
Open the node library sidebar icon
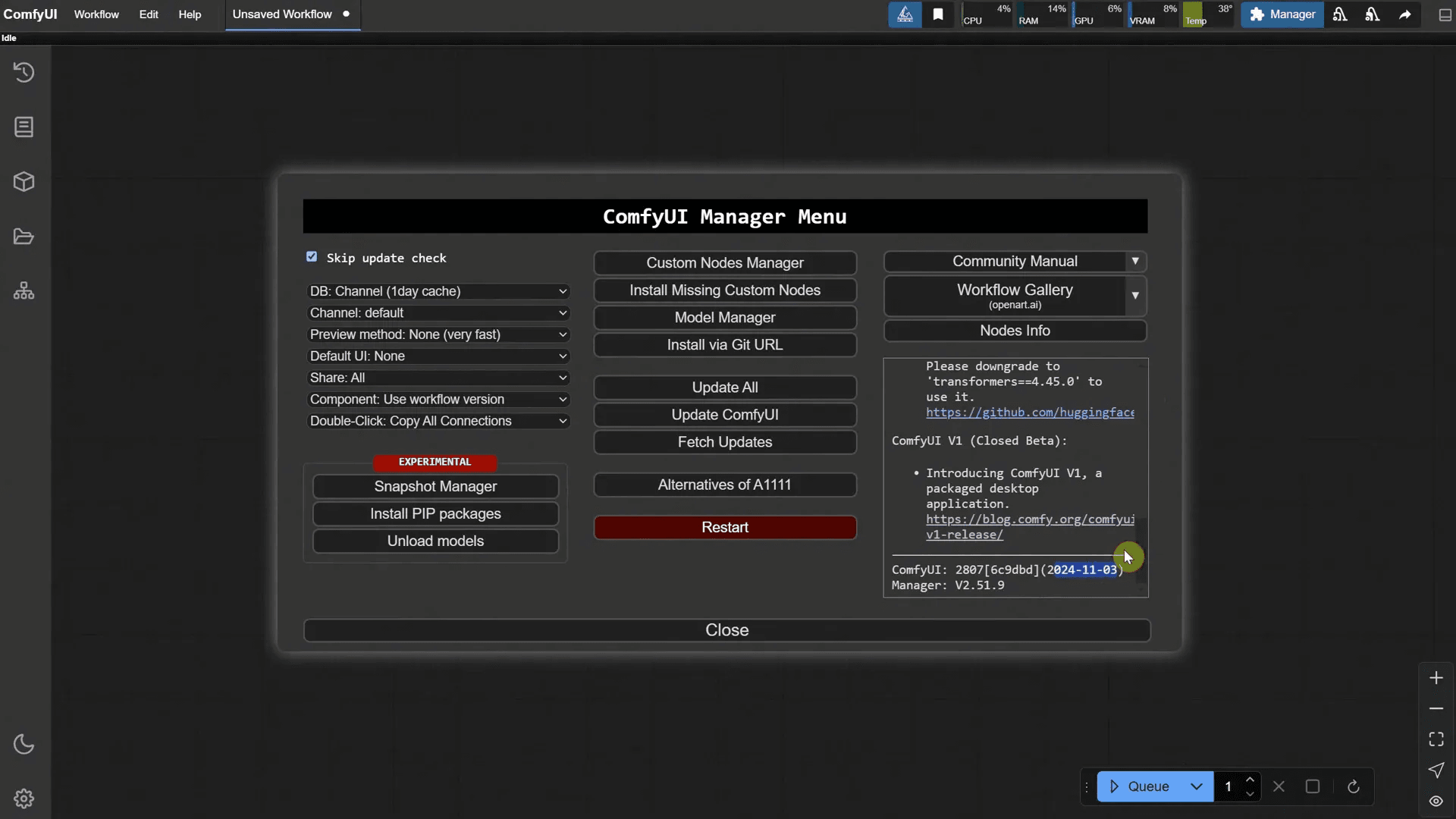tap(24, 127)
